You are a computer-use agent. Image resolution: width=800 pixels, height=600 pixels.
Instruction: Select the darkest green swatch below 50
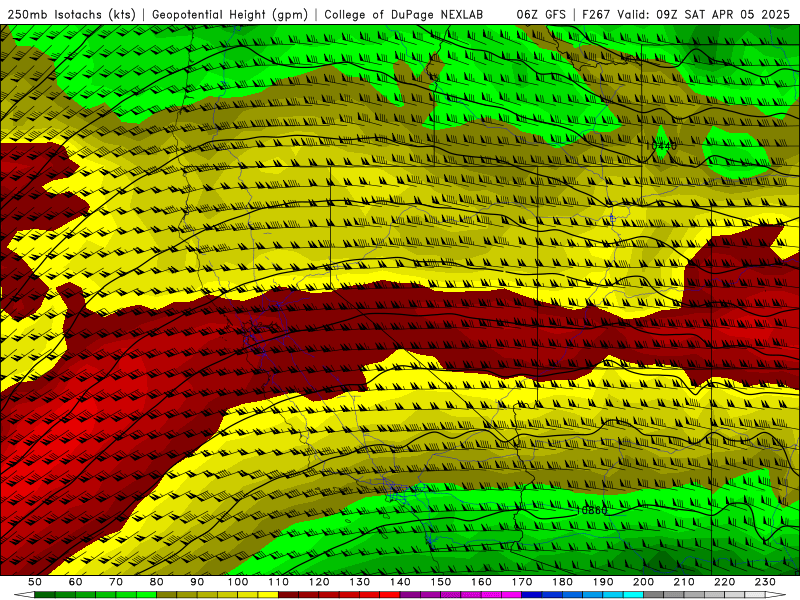pos(45,594)
